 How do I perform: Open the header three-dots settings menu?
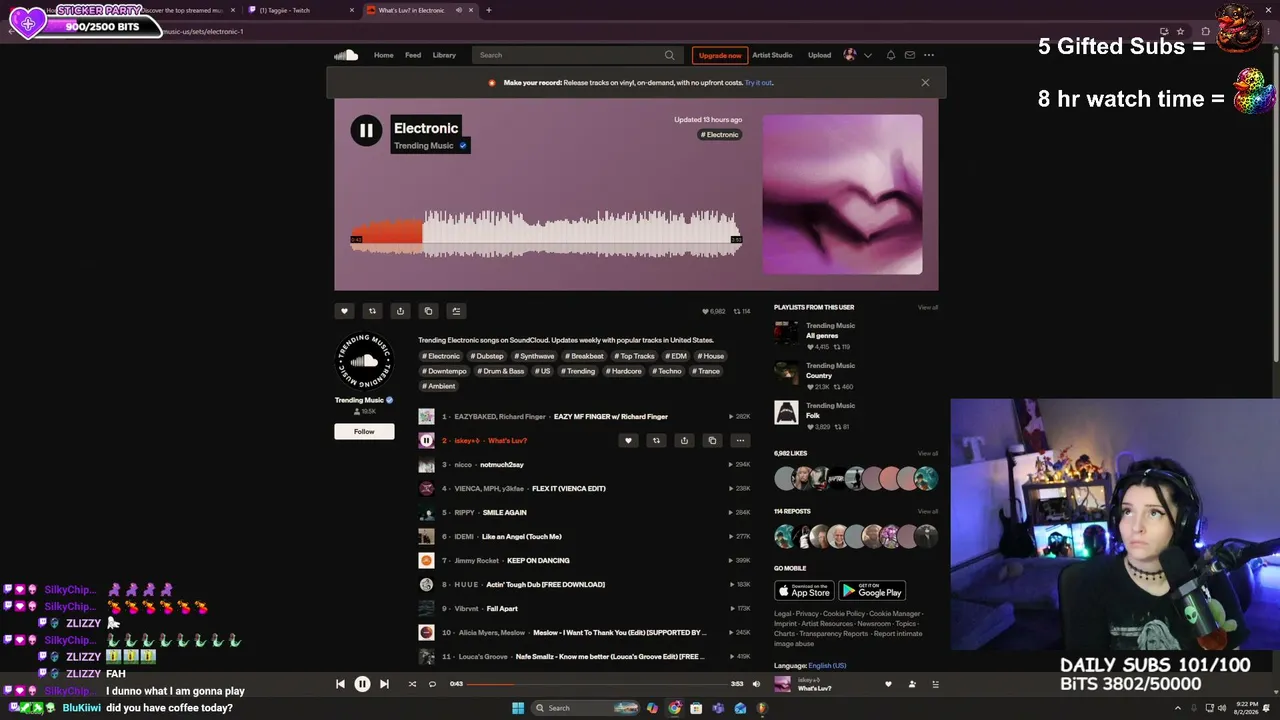[929, 55]
